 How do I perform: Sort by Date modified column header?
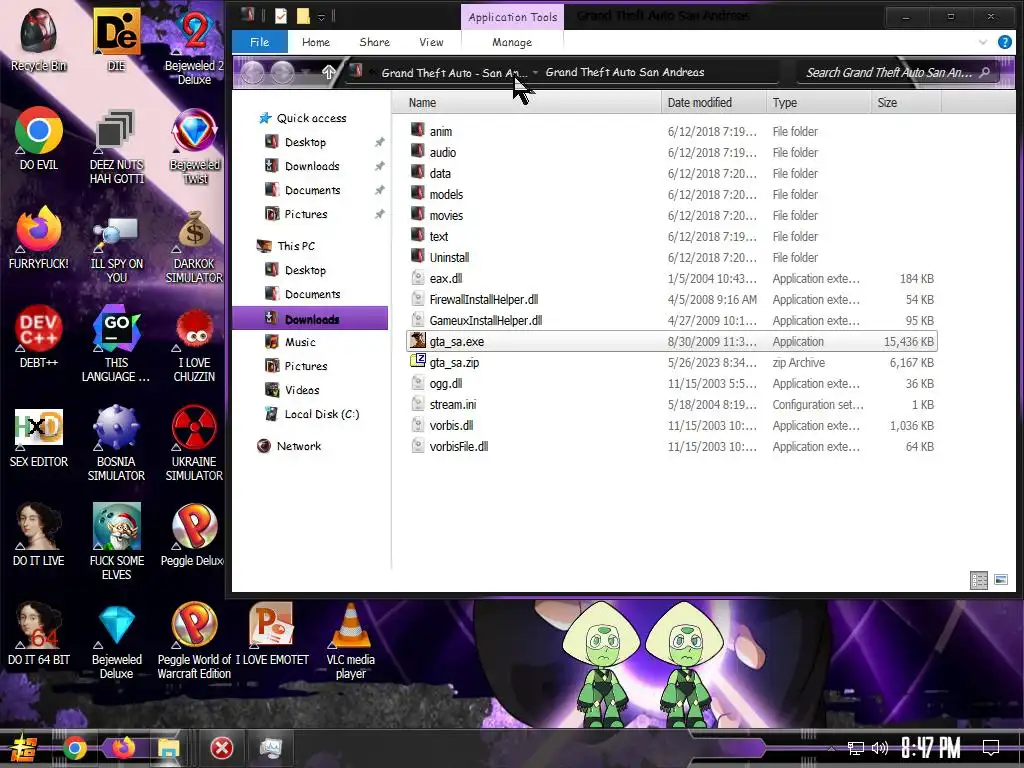(714, 103)
